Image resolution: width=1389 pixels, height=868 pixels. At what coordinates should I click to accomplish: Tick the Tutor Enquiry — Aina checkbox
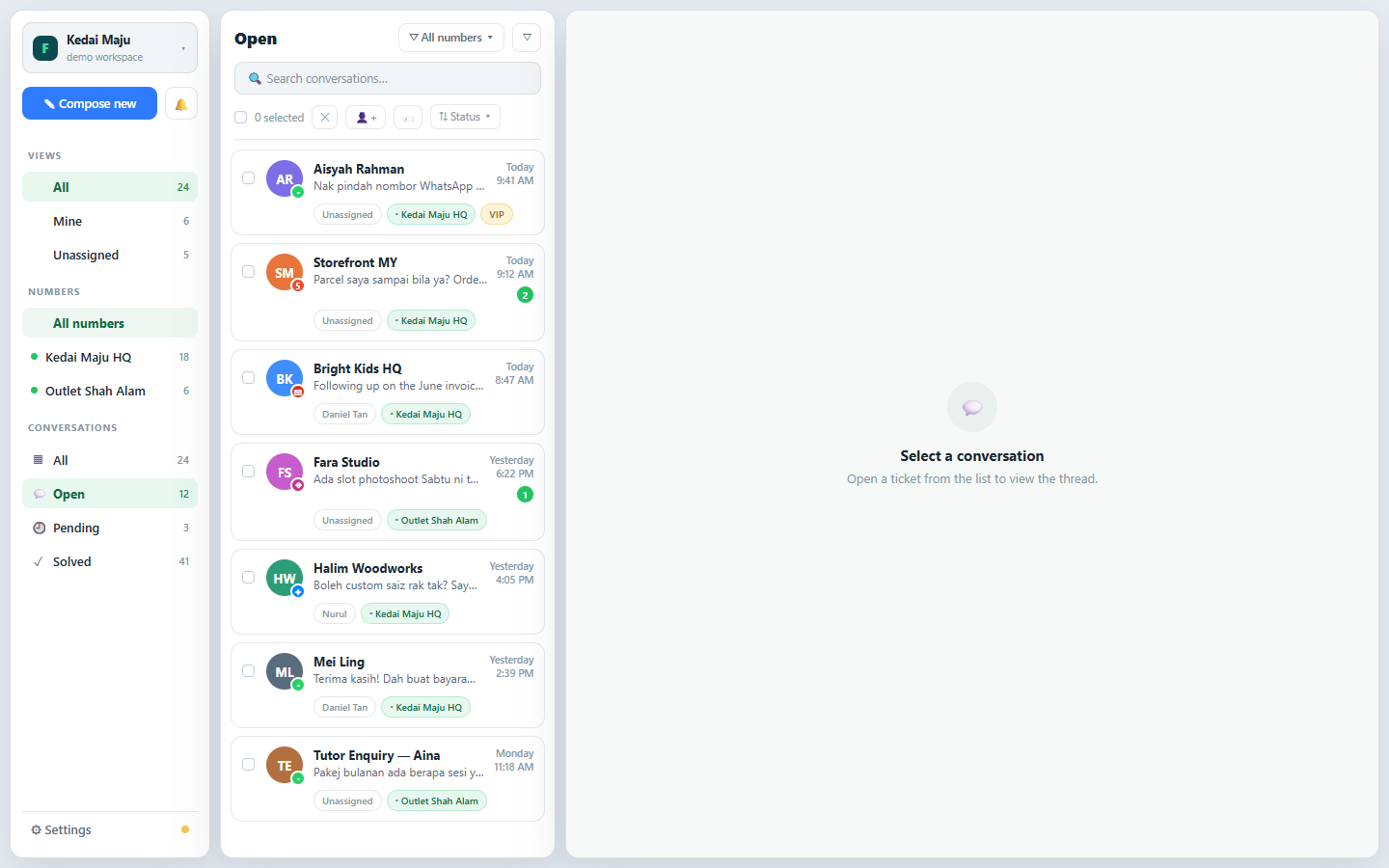pos(248,765)
